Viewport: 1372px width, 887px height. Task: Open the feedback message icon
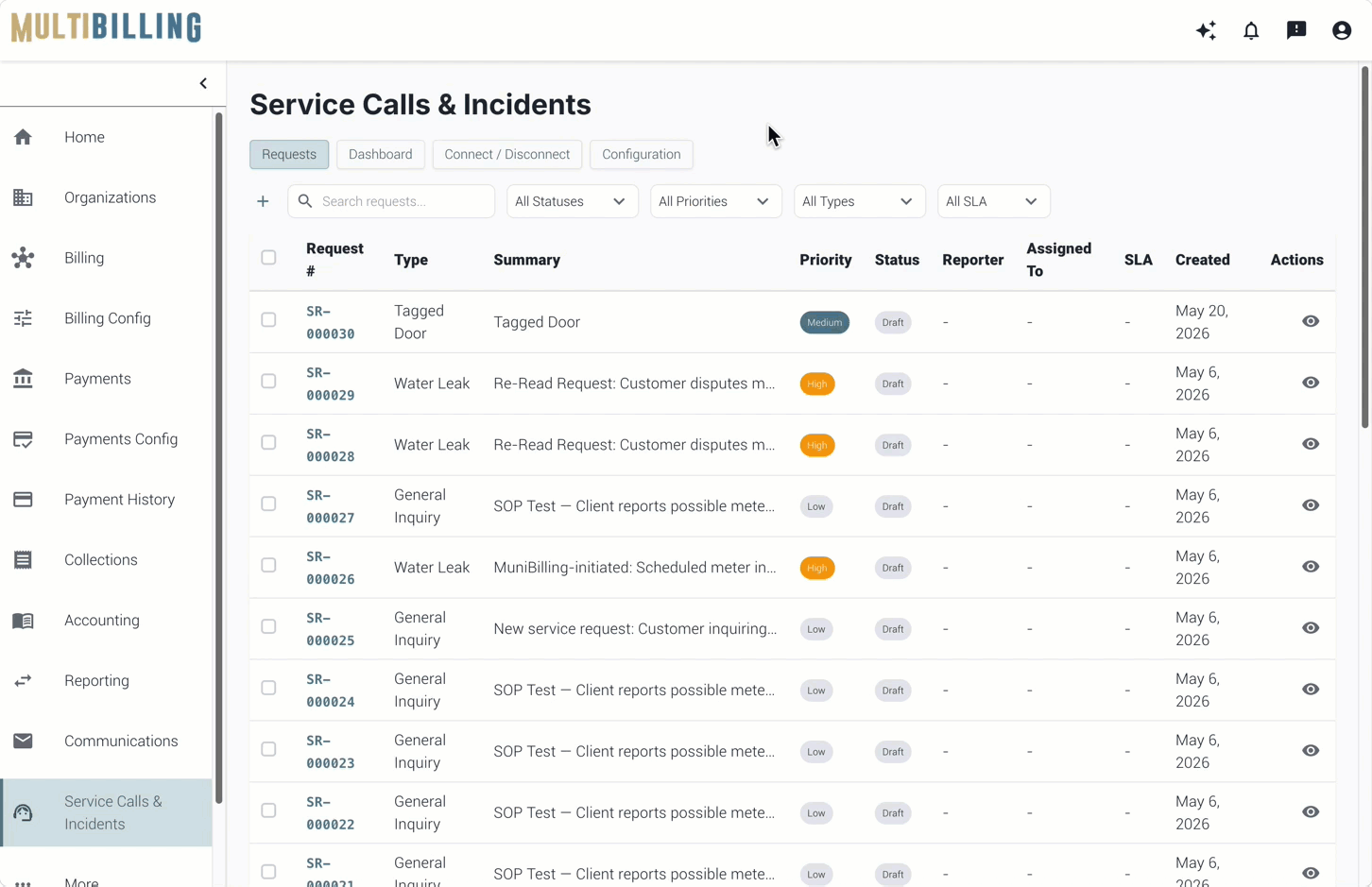1296,30
